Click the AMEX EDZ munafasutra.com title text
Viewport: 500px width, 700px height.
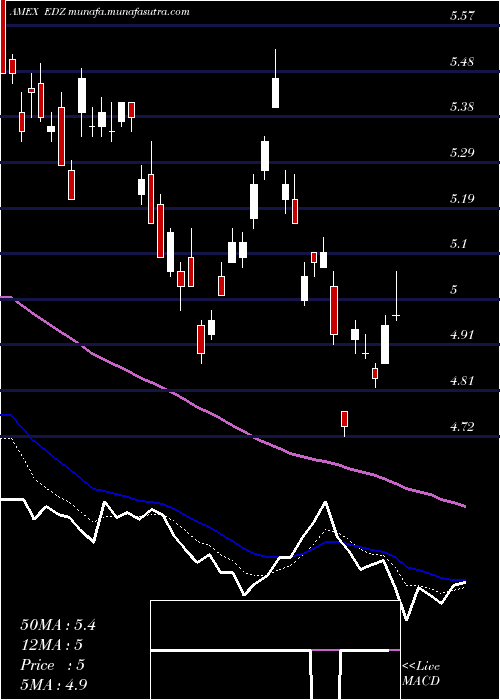tap(100, 11)
